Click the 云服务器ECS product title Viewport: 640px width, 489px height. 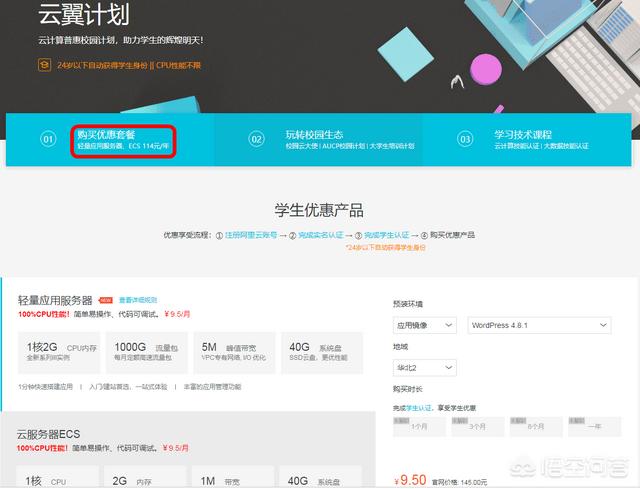49,434
